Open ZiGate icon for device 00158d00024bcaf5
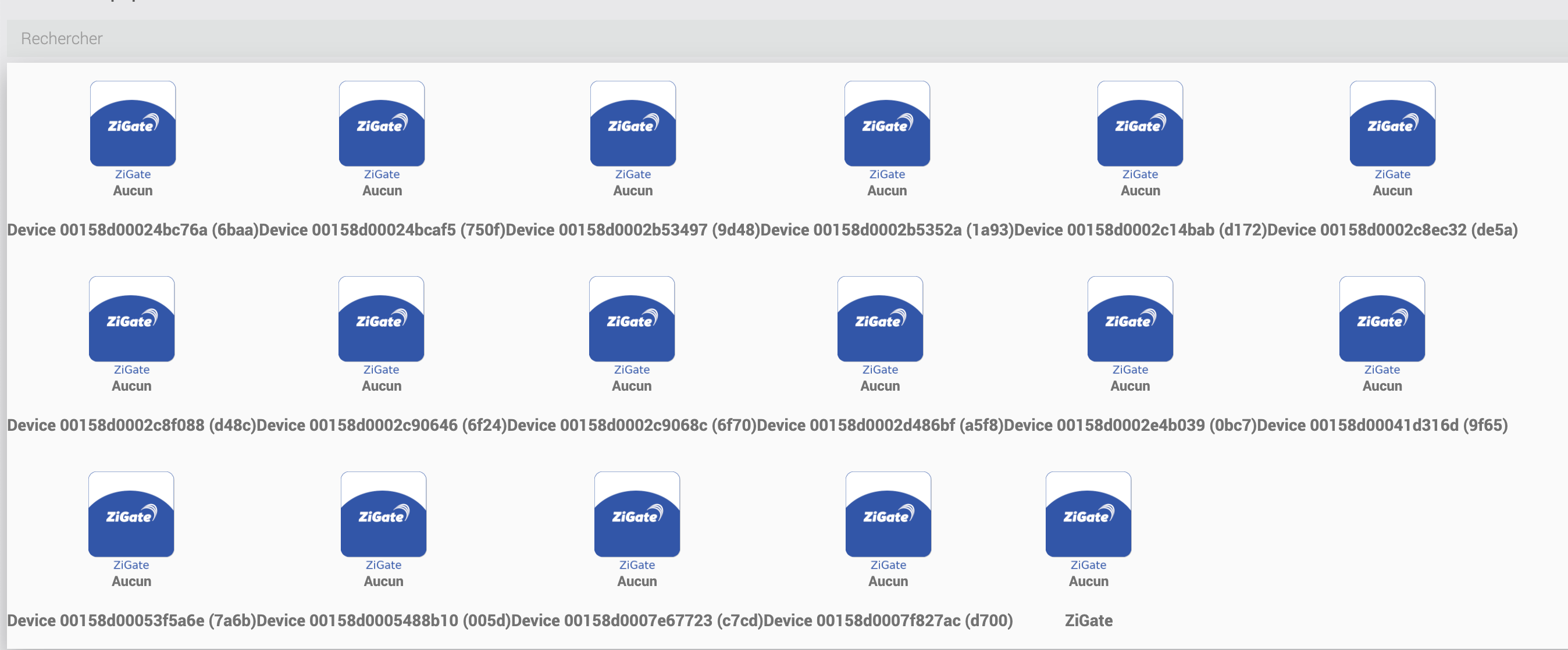Screen dimensions: 1568x650 [x=382, y=124]
